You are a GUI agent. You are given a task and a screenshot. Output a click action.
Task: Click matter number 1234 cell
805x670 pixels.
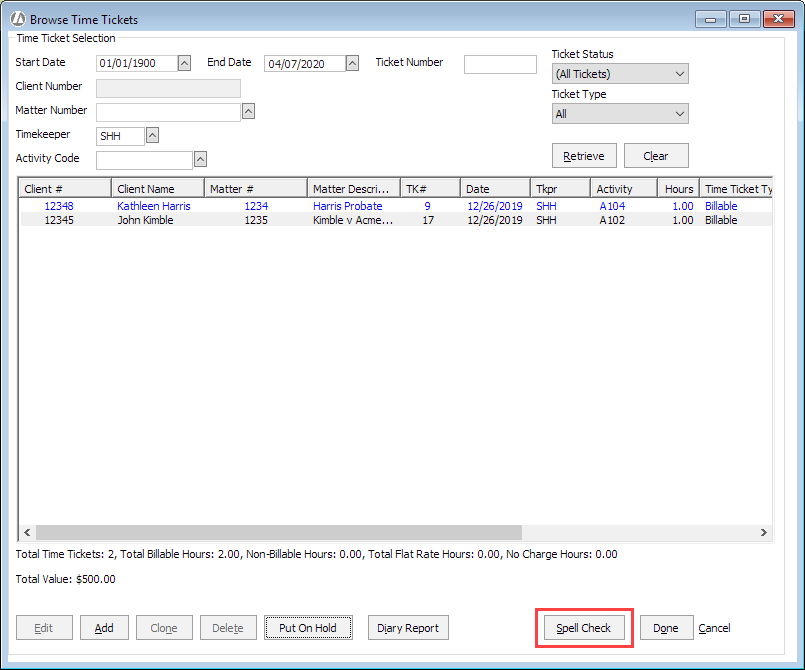256,206
